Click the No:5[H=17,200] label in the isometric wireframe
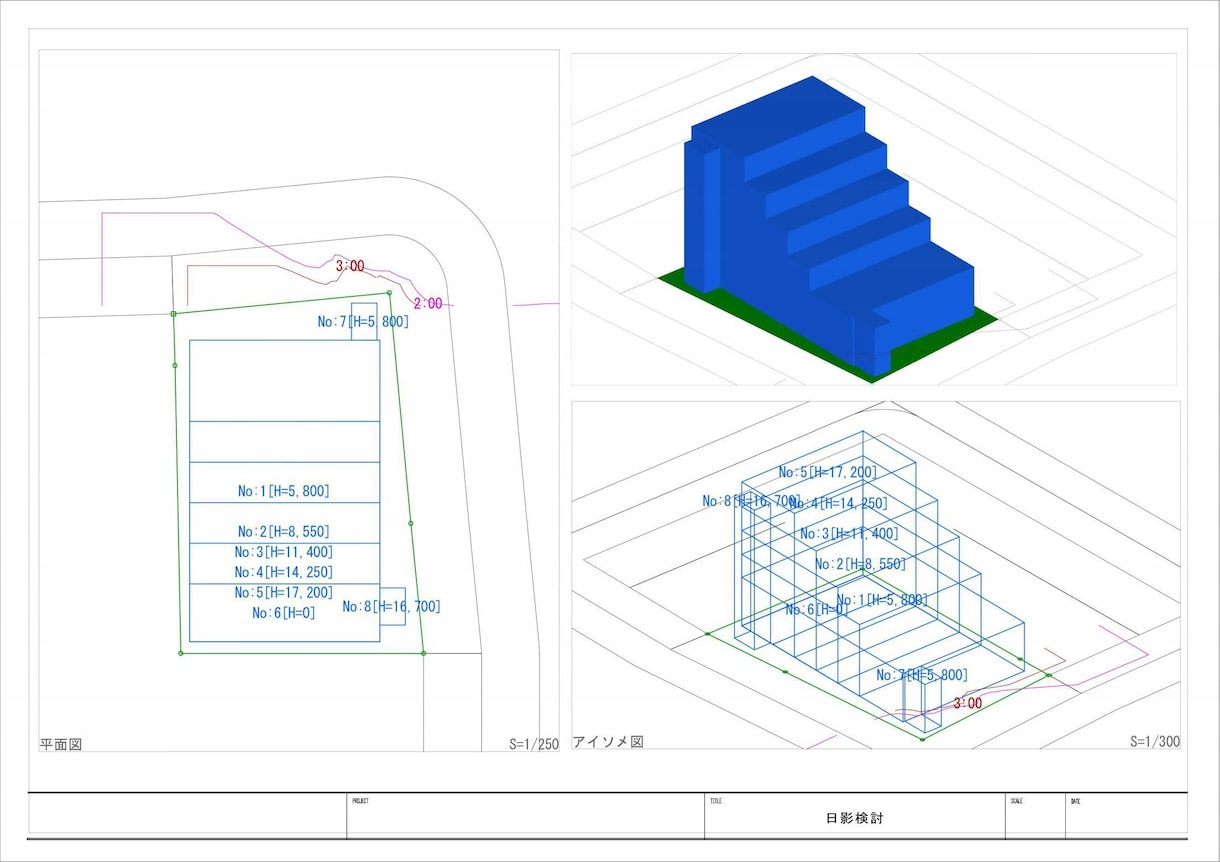The width and height of the screenshot is (1220, 862). click(827, 472)
